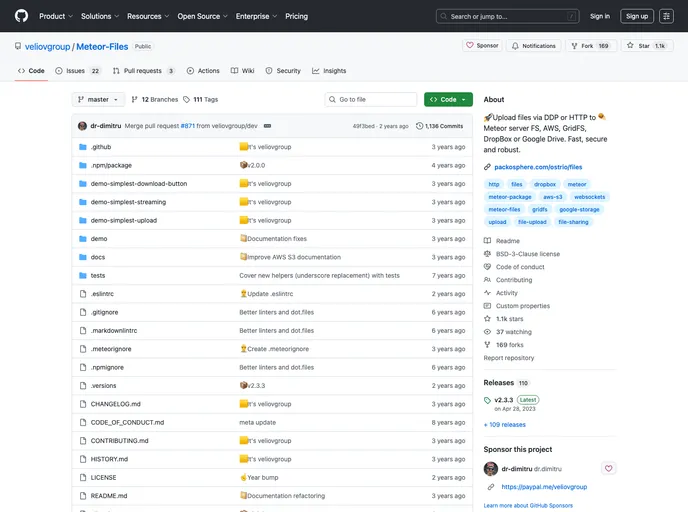Click the file icon next to .eslintrc
Image resolution: width=688 pixels, height=512 pixels.
(x=82, y=294)
